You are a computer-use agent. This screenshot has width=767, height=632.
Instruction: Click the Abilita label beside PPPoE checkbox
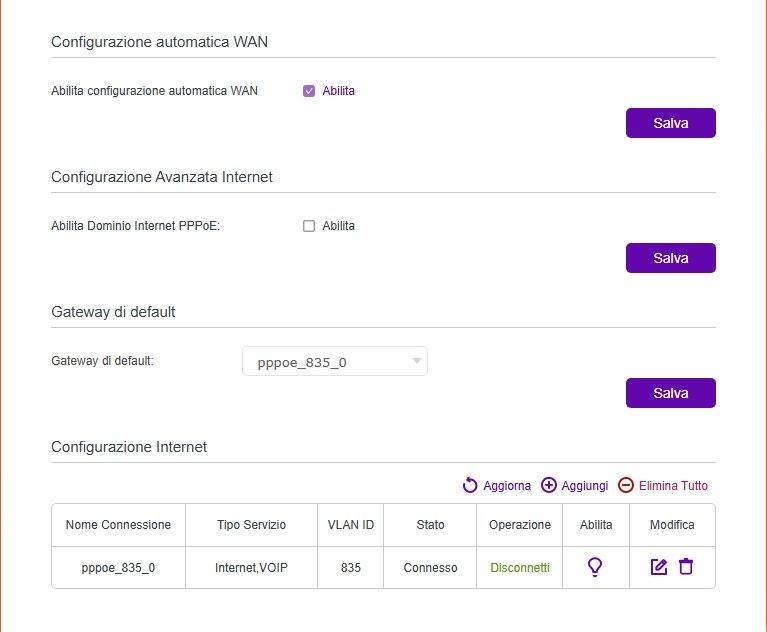point(338,226)
